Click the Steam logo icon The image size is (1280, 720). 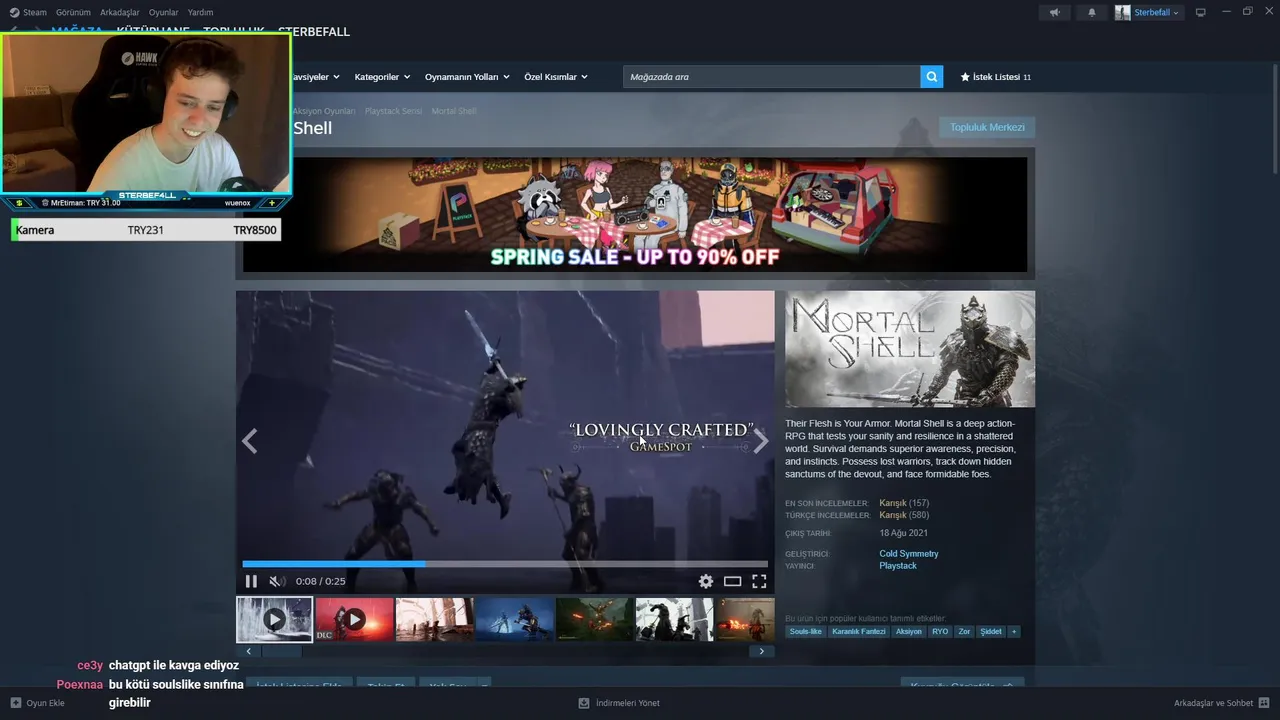point(14,12)
